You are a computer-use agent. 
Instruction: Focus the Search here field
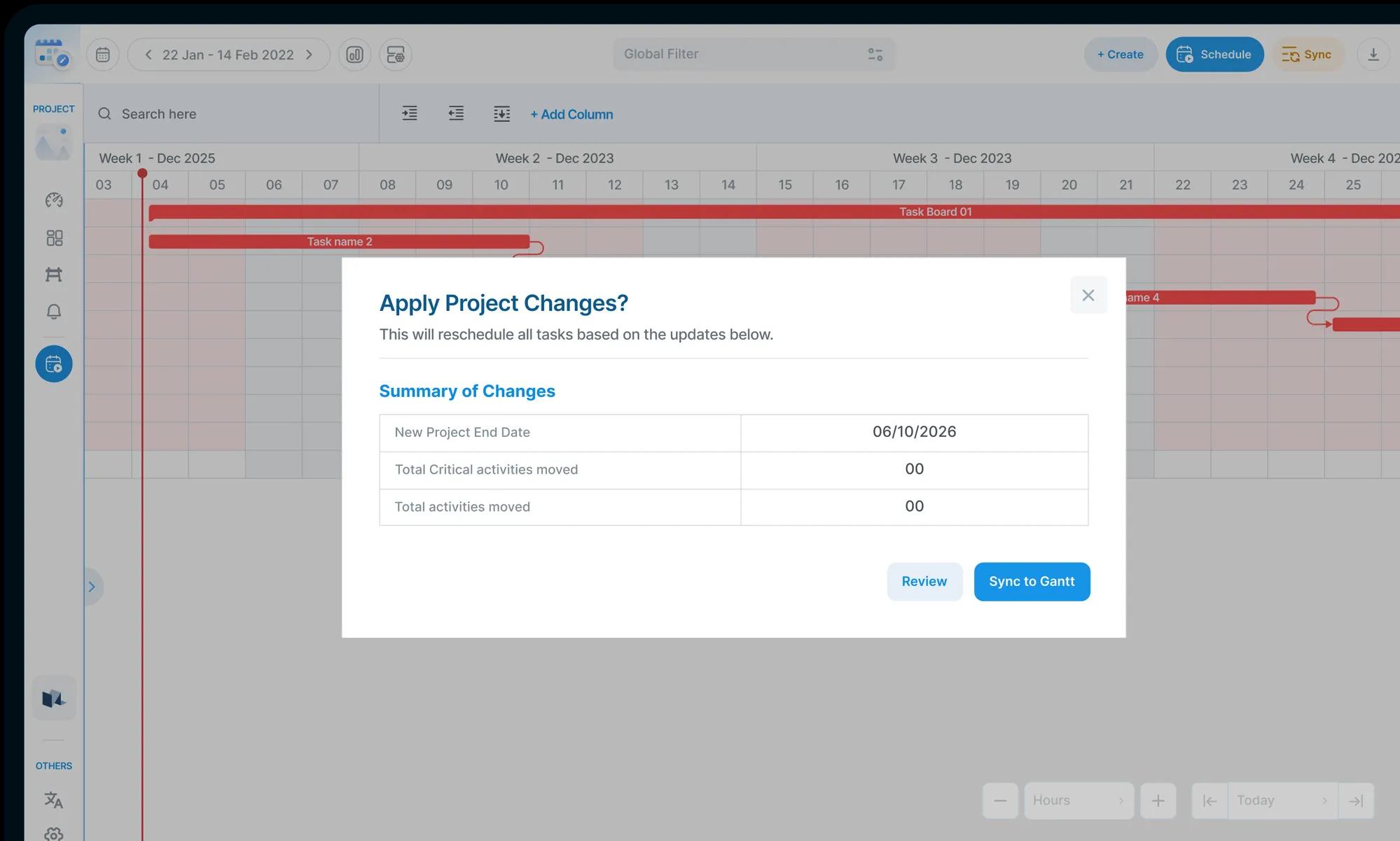point(232,113)
